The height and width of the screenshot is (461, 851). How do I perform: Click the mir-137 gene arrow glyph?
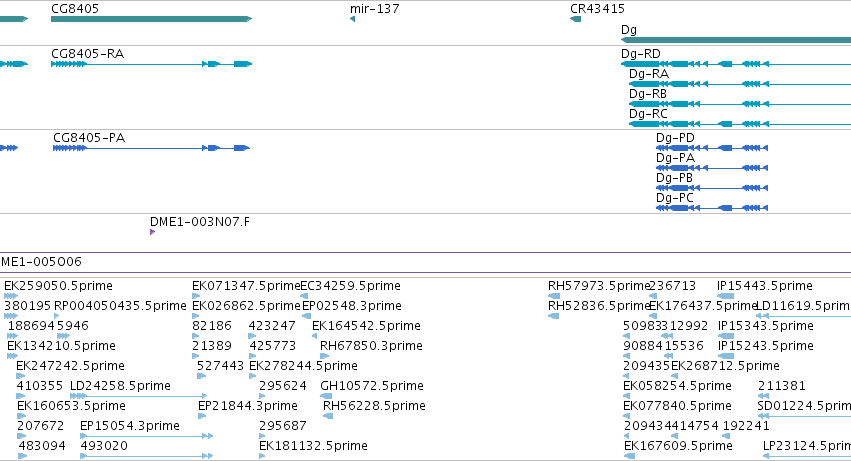(x=353, y=19)
